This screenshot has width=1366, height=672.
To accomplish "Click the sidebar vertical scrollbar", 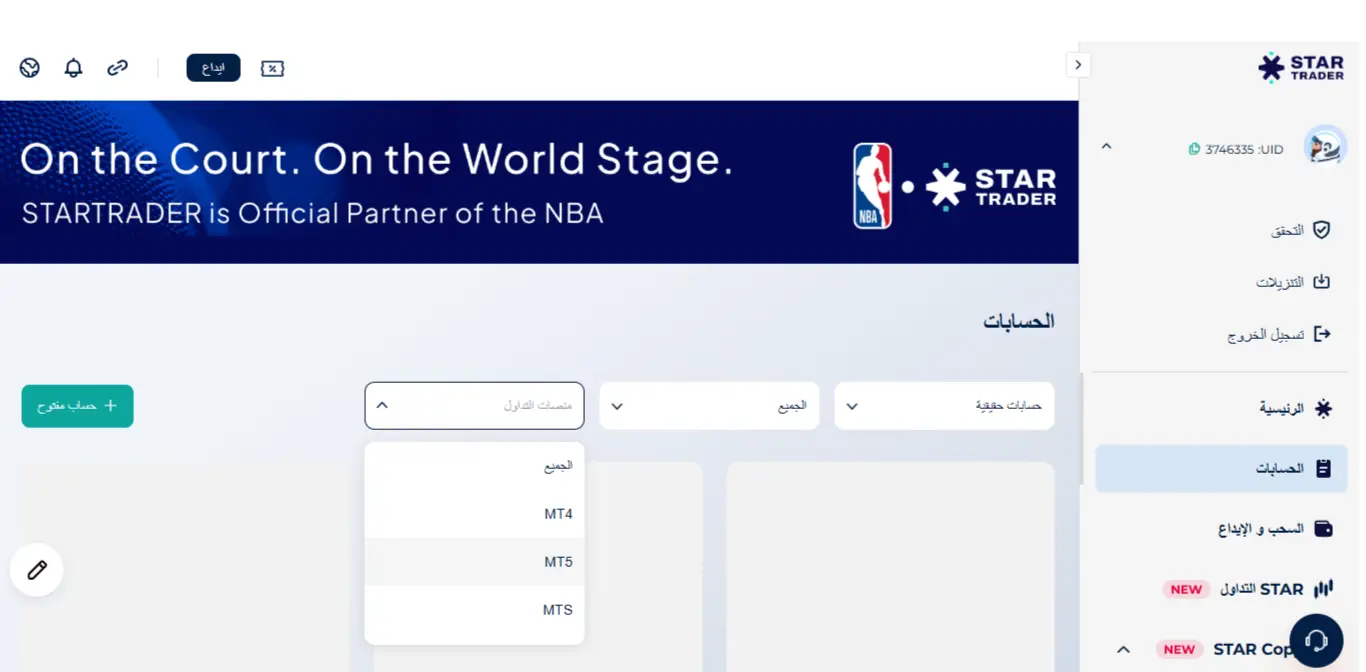I will pos(1082,428).
